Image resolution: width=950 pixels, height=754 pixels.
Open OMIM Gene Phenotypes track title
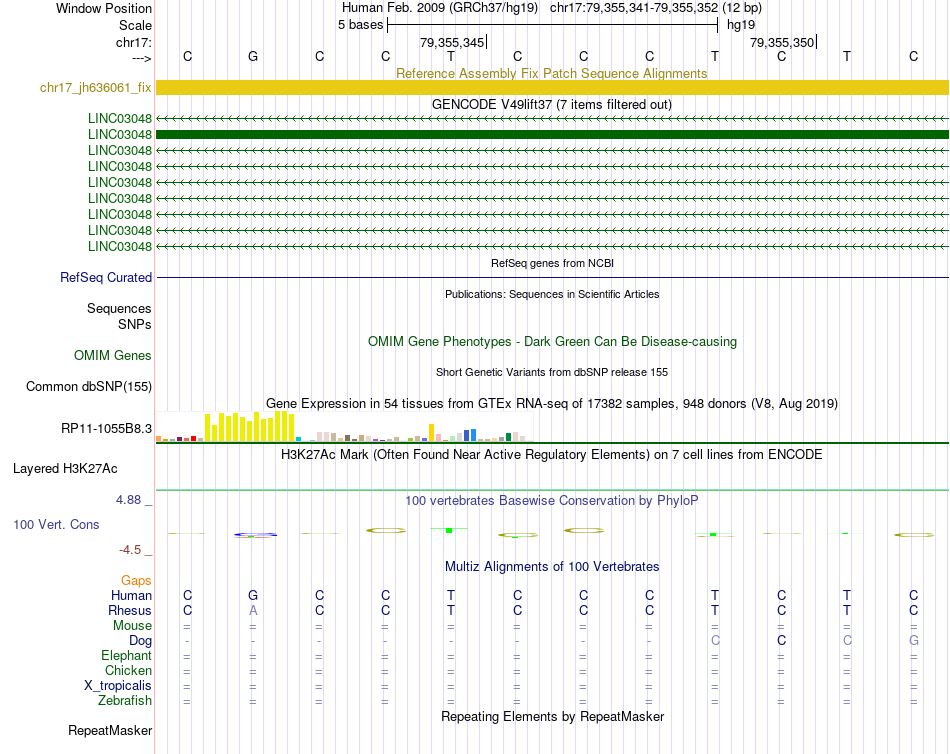pos(552,341)
